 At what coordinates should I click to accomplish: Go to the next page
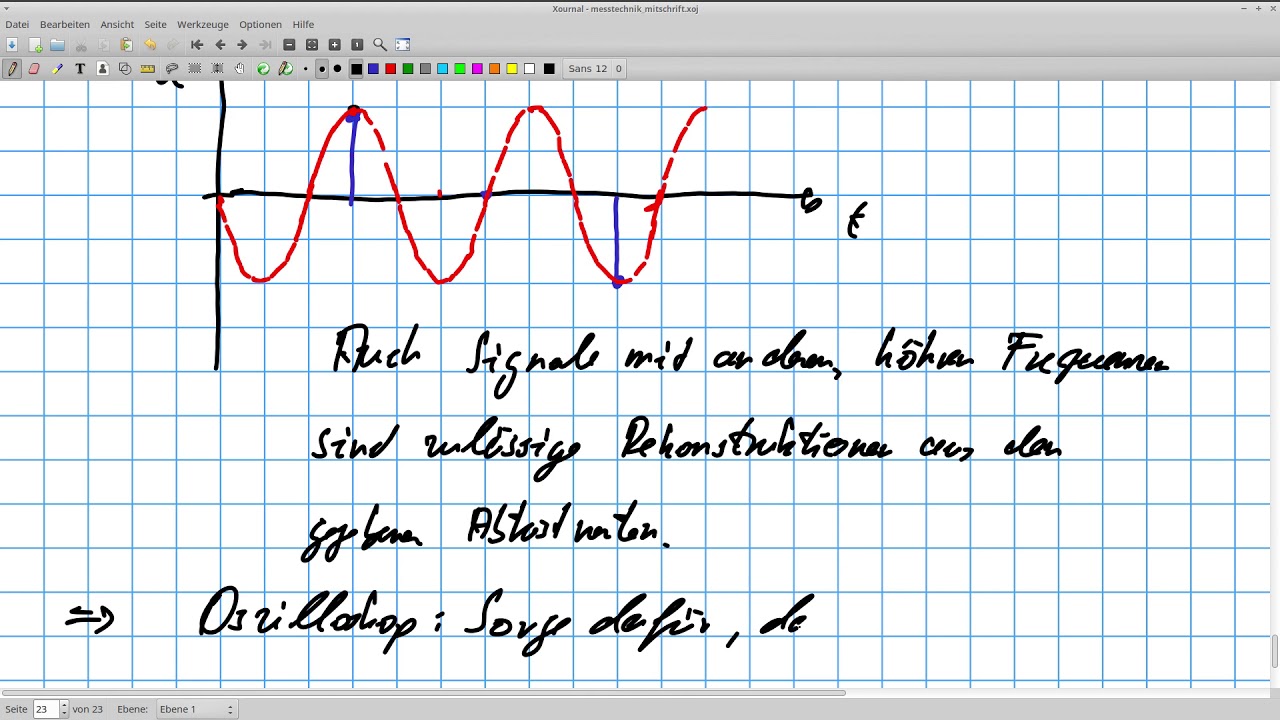pyautogui.click(x=242, y=45)
